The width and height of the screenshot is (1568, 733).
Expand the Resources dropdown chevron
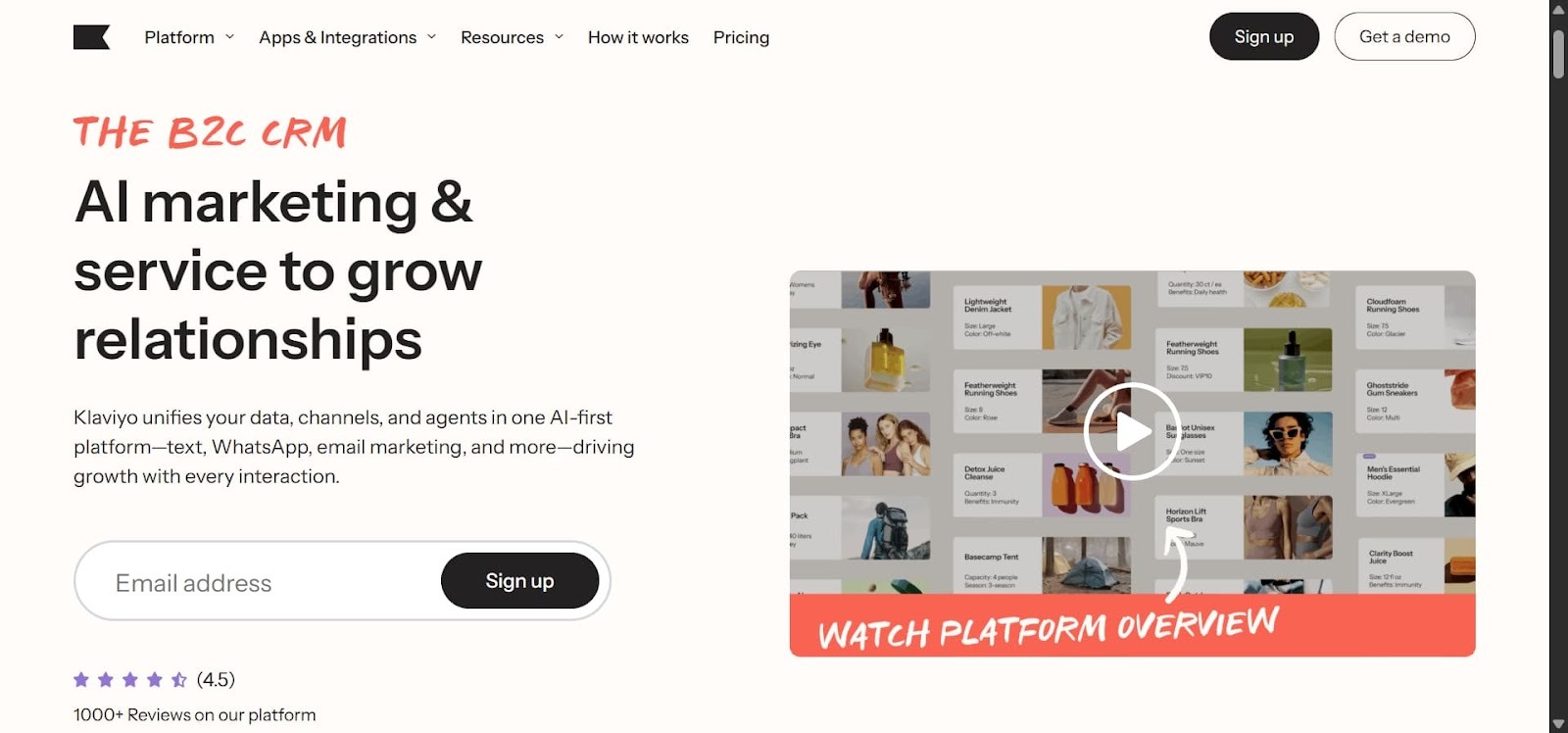(559, 37)
